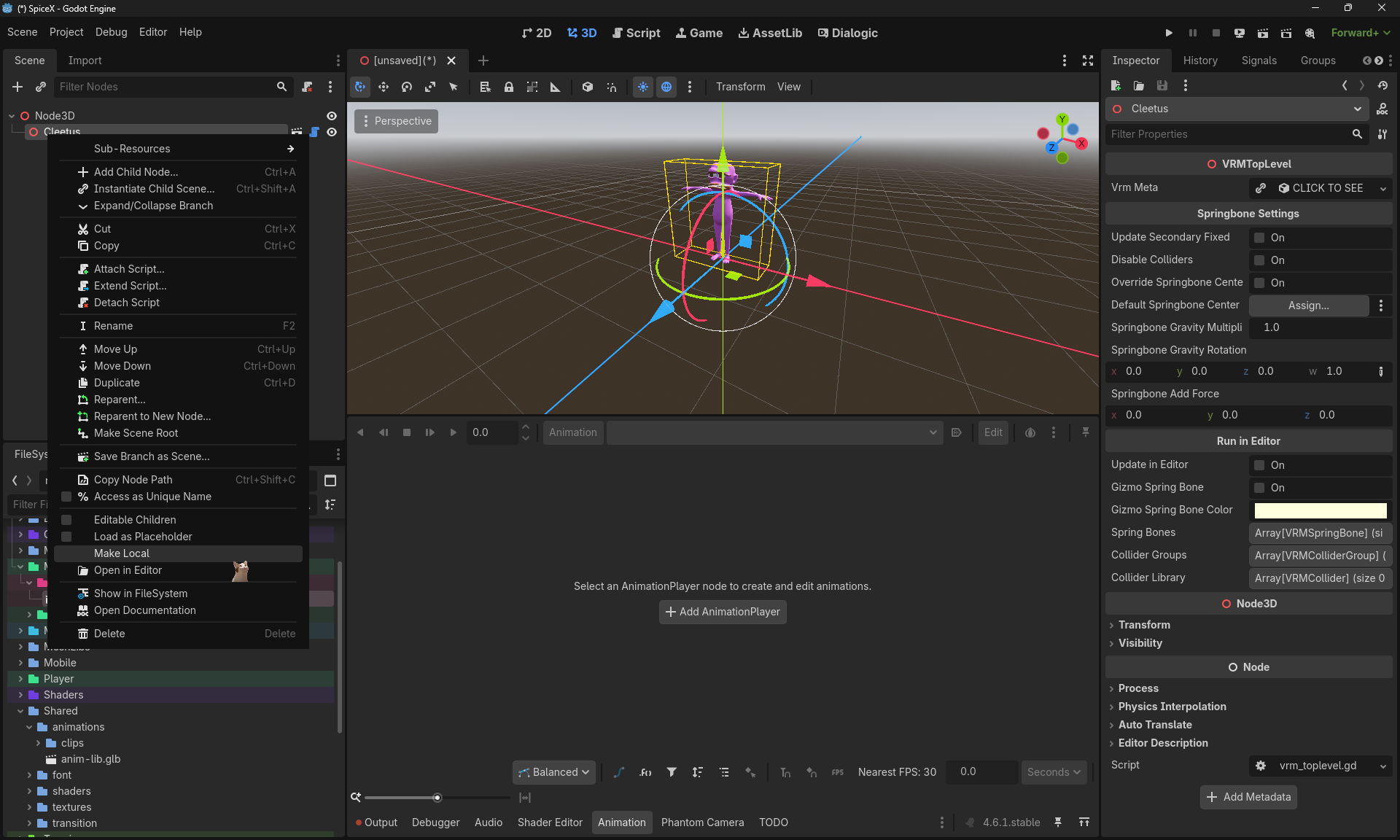Toggle Node3D root visibility eye
This screenshot has width=1400, height=840.
[x=332, y=116]
